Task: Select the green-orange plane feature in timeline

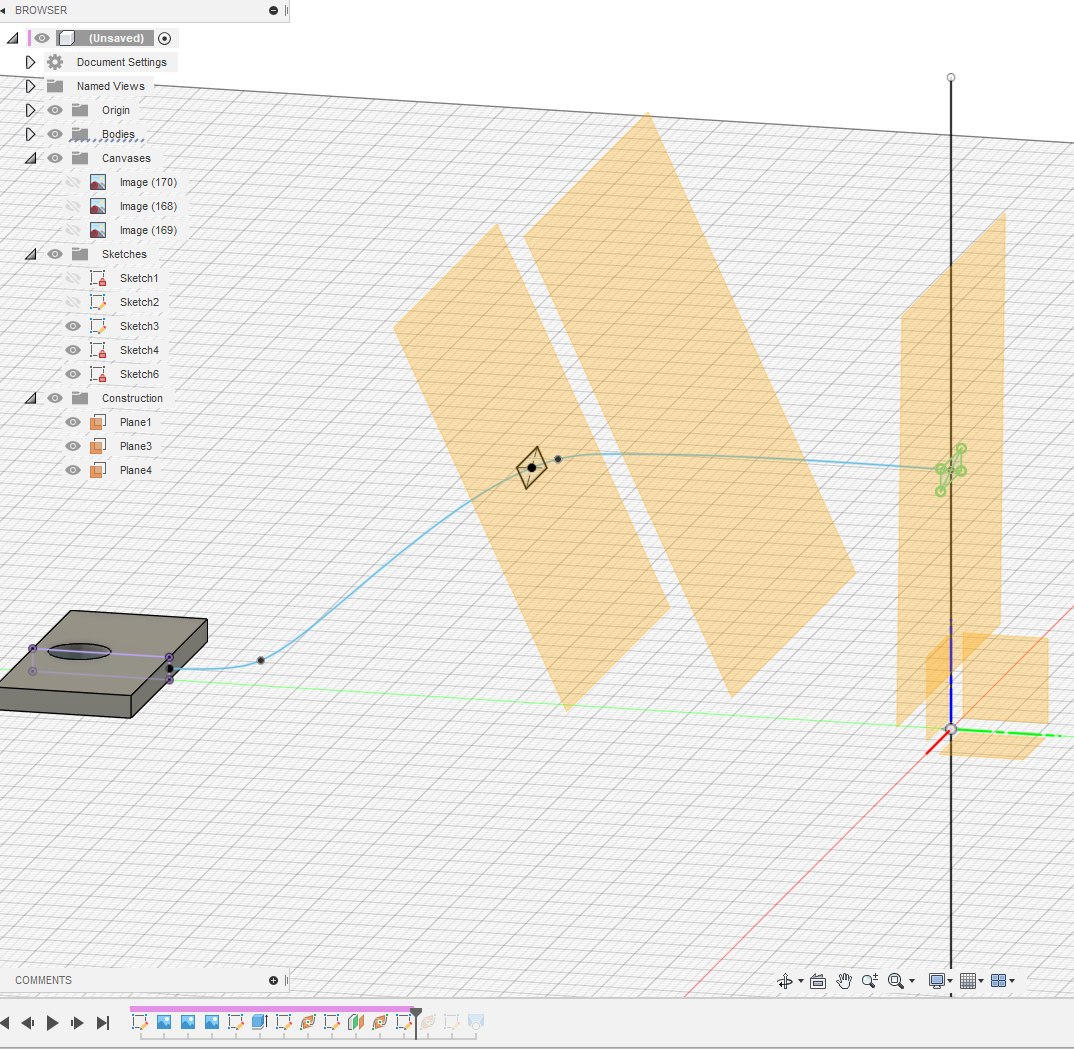Action: pos(355,1022)
